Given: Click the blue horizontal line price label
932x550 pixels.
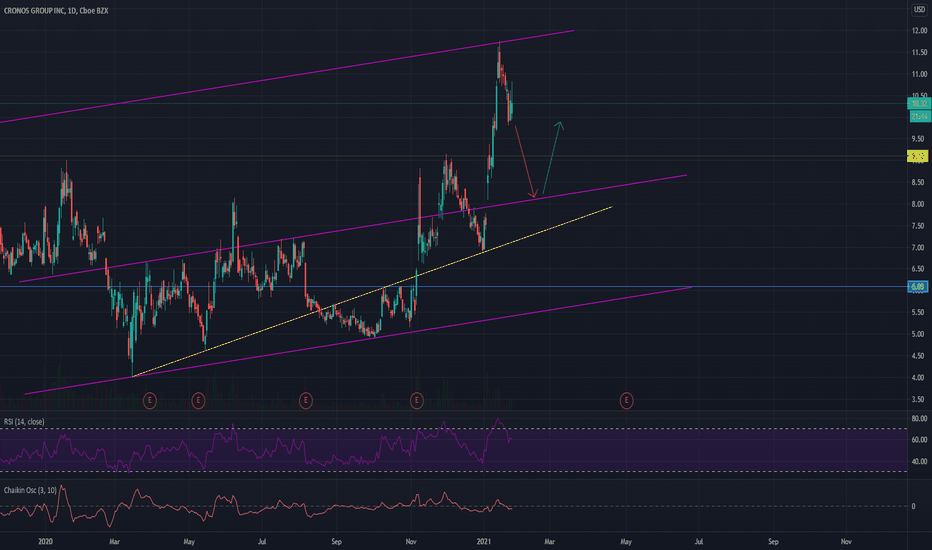Looking at the screenshot, I should click(x=918, y=287).
